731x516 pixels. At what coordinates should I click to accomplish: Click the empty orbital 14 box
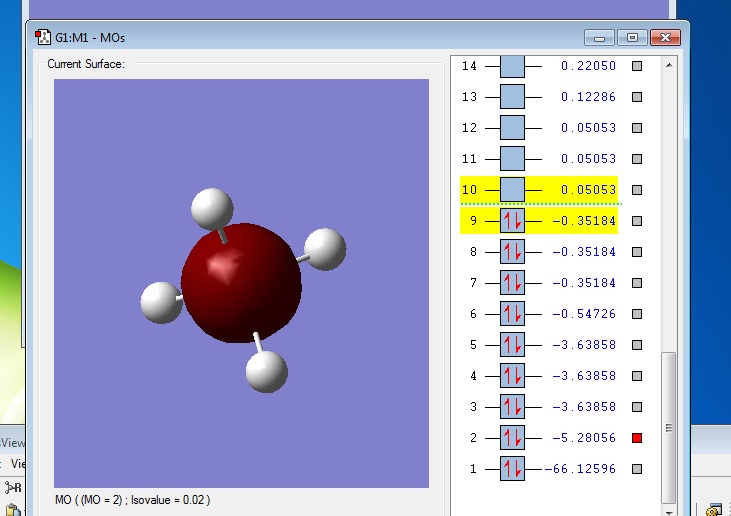click(x=512, y=66)
